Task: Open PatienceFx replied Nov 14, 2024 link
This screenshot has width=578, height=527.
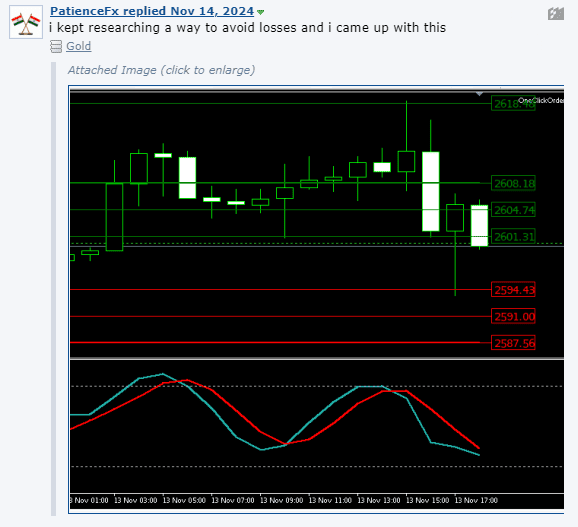Action: point(152,11)
